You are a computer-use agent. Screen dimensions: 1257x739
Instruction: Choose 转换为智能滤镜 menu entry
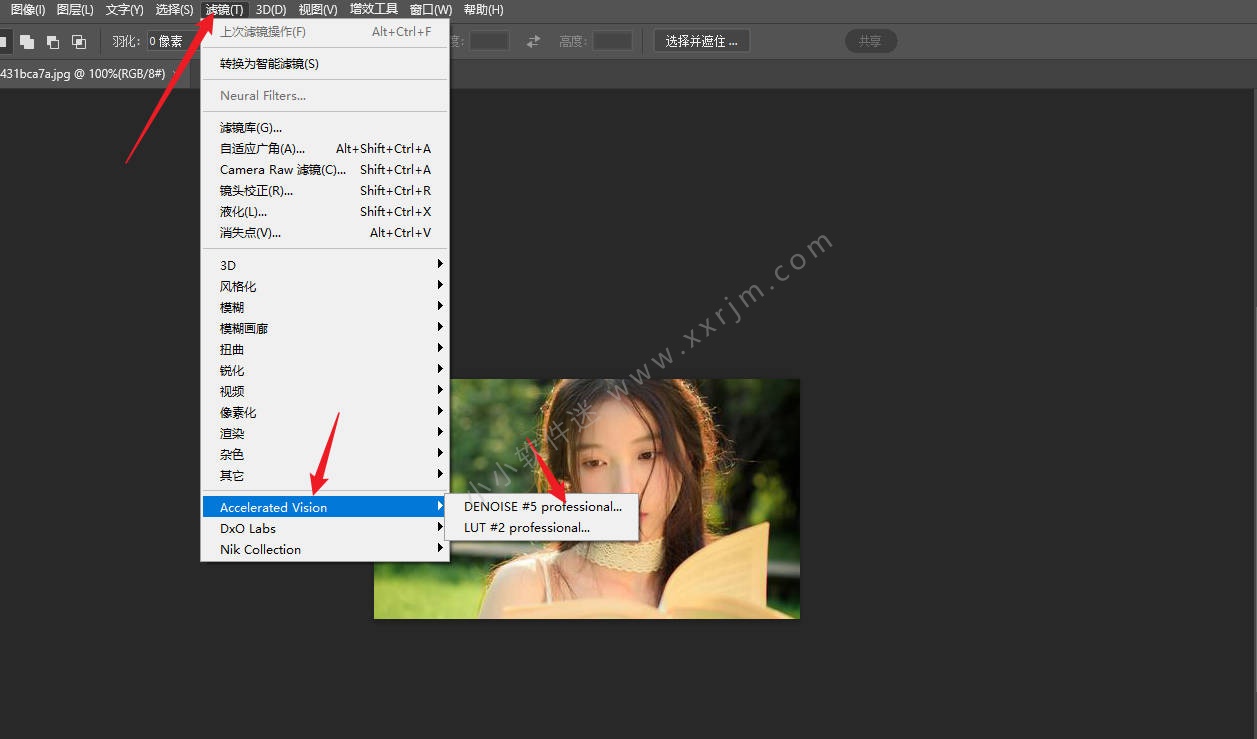269,63
